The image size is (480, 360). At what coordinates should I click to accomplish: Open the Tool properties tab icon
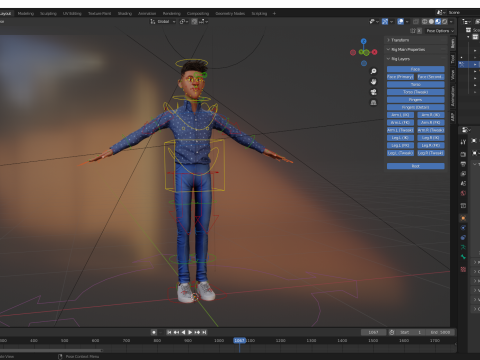click(463, 142)
